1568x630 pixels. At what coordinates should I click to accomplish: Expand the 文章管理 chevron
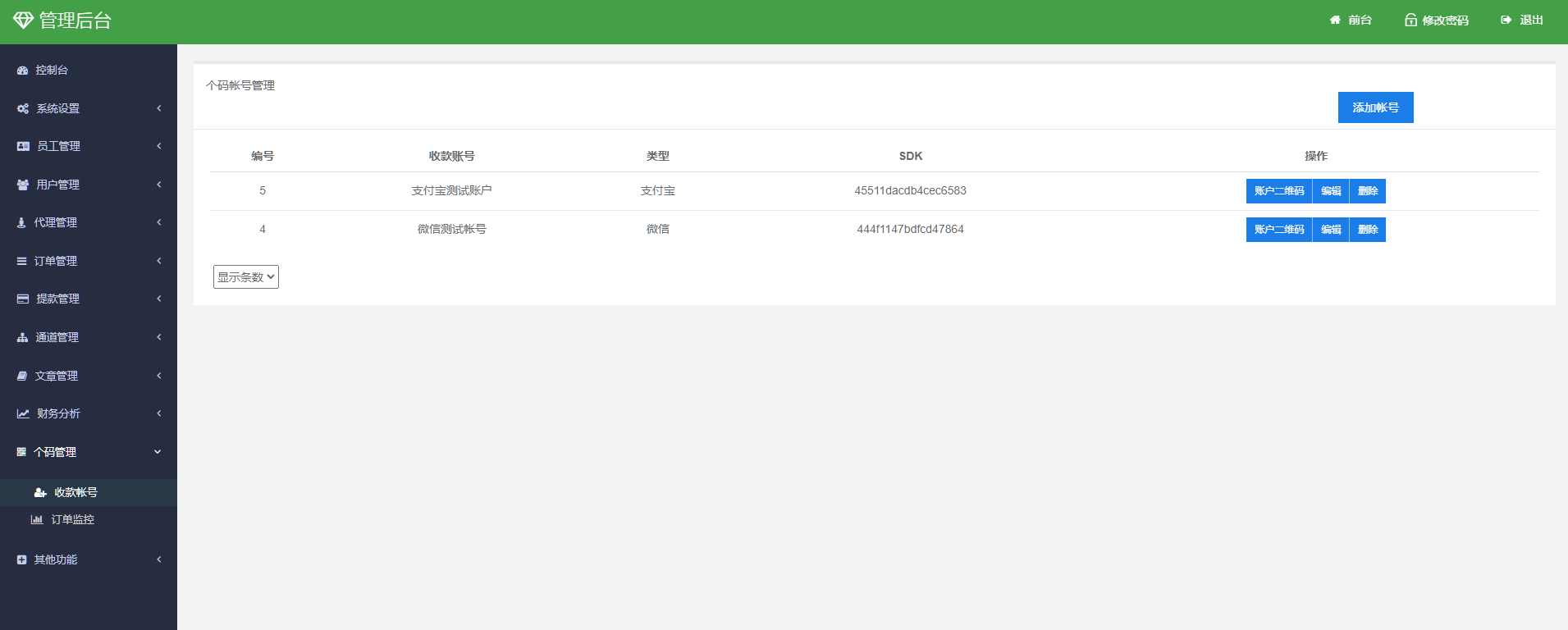point(158,376)
